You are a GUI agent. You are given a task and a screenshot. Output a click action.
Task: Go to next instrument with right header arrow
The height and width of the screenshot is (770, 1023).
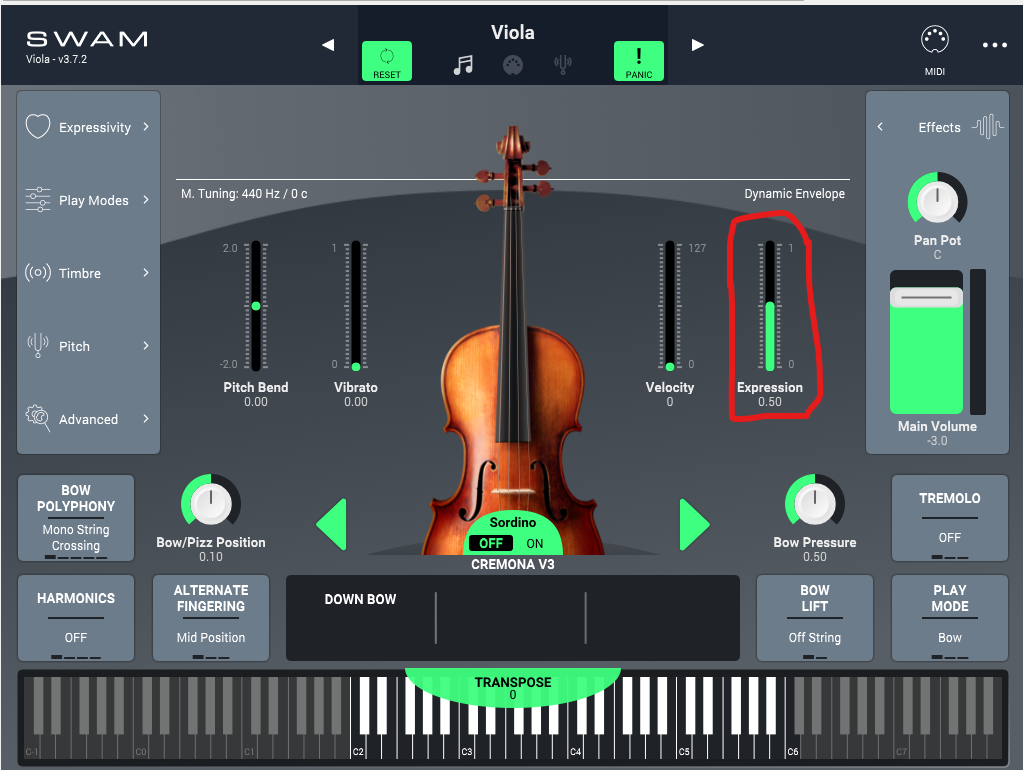tap(697, 45)
